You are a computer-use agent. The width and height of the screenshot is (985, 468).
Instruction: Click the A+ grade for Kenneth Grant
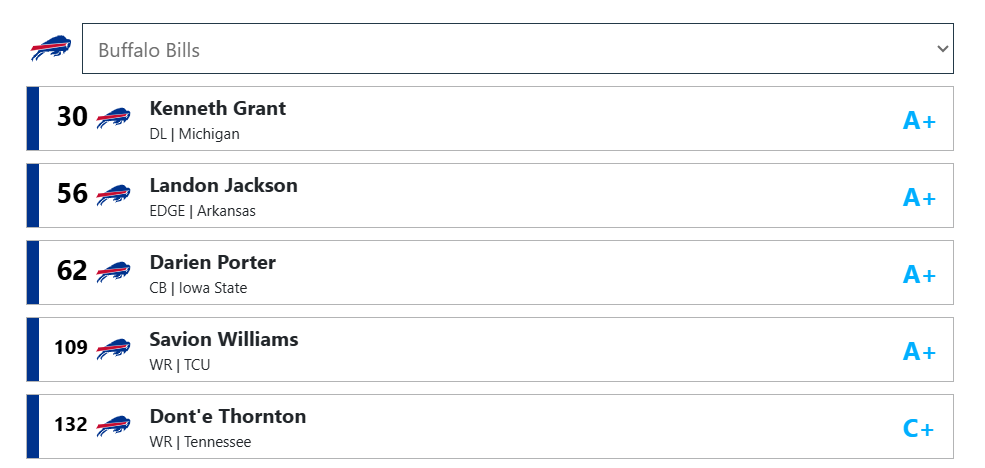click(919, 120)
